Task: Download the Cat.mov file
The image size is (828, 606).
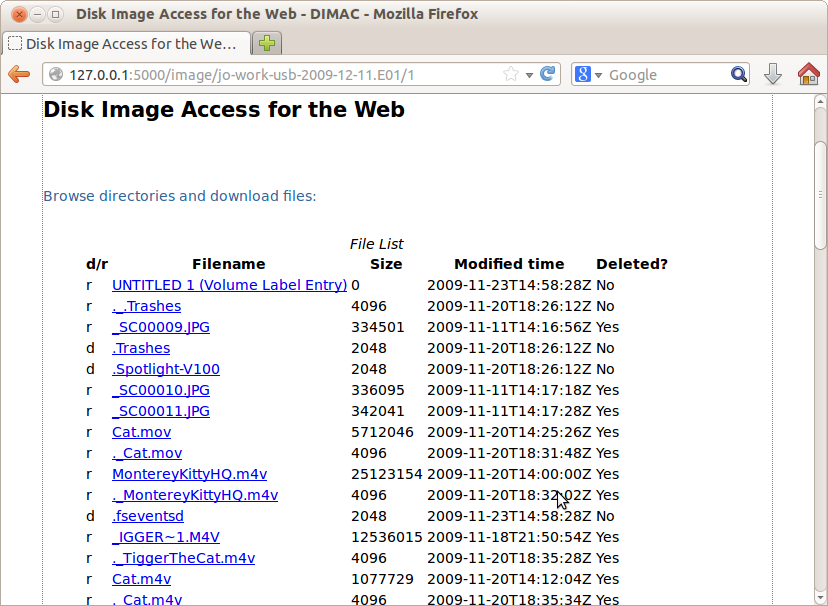Action: tap(142, 432)
